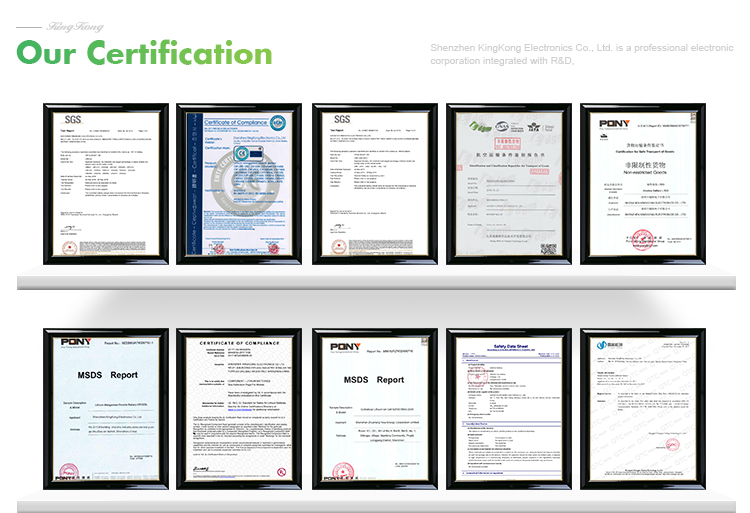This screenshot has height=513, width=750.
Task: Click the QR code on the DGM certificate
Action: point(548,249)
